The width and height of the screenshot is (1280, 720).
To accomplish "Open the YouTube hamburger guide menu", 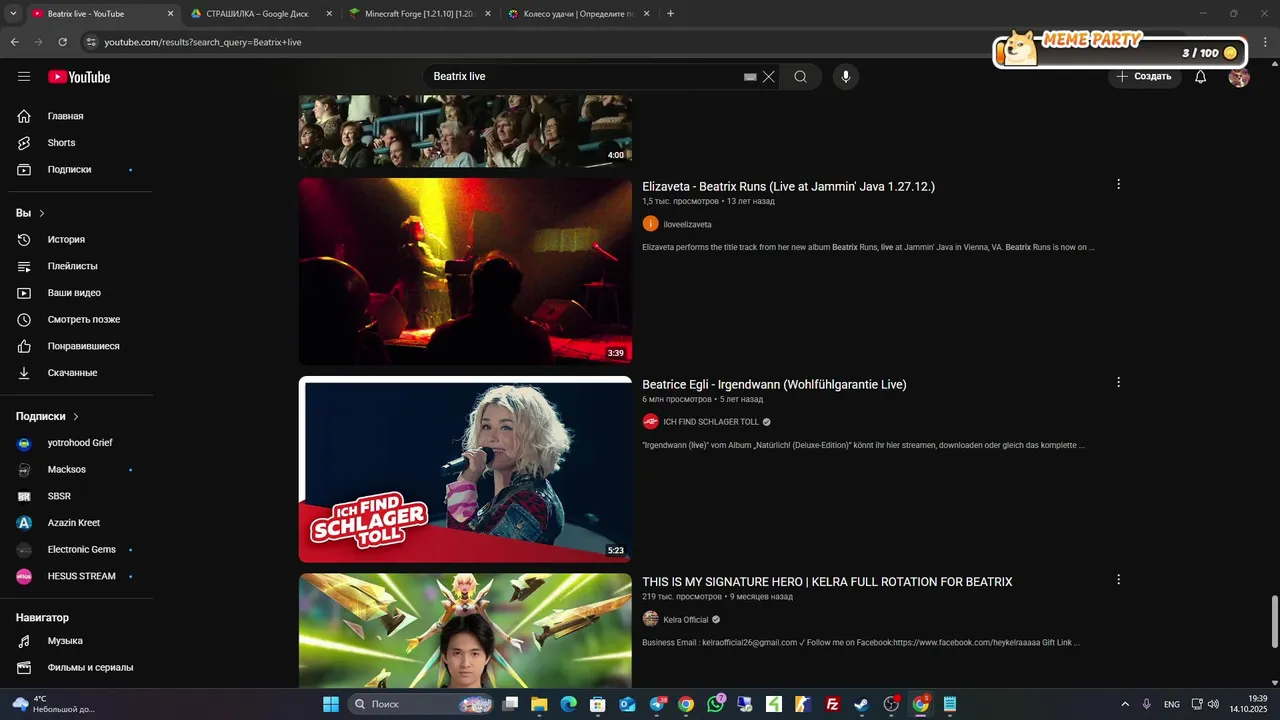I will pyautogui.click(x=24, y=77).
